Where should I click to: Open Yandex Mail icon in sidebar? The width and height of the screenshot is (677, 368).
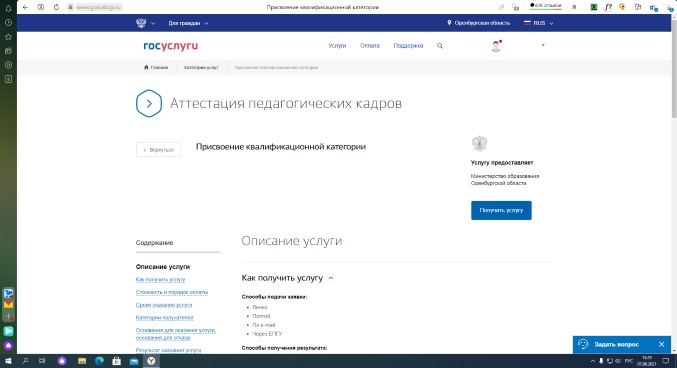point(8,305)
